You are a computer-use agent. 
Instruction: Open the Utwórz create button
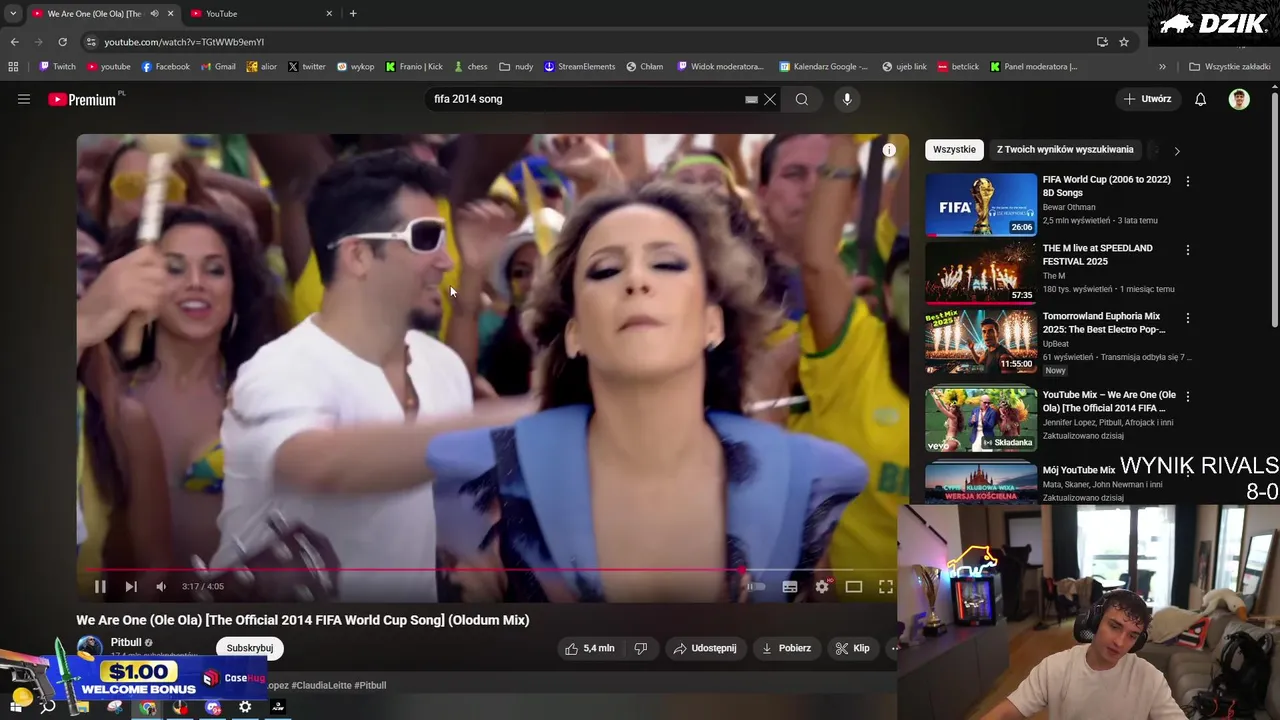tap(1147, 99)
